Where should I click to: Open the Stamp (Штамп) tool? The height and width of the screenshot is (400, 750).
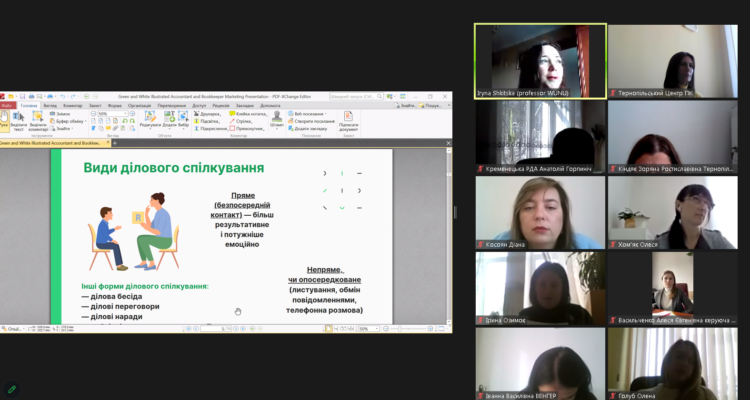click(277, 120)
